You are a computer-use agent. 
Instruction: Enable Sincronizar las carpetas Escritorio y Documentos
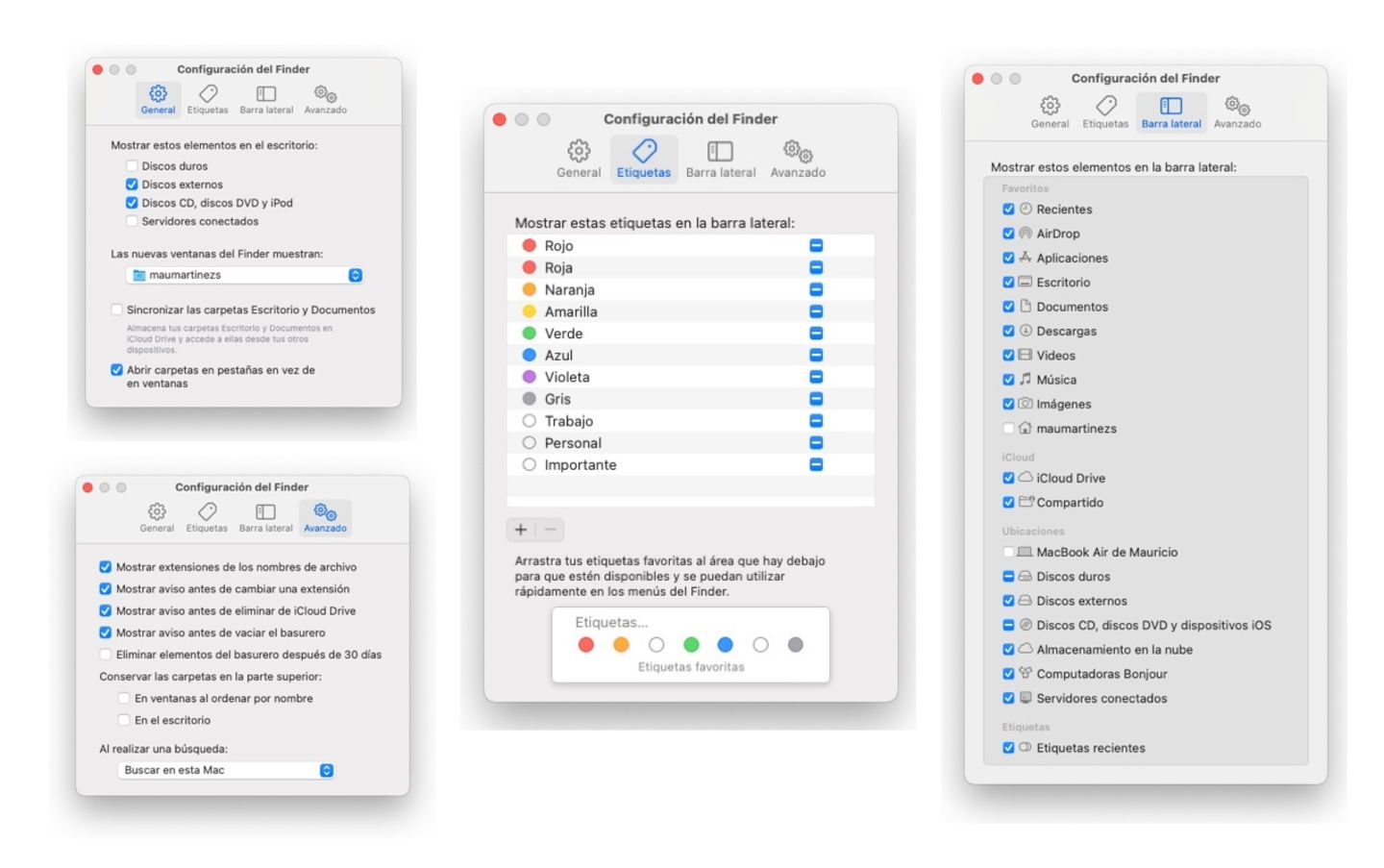[116, 310]
